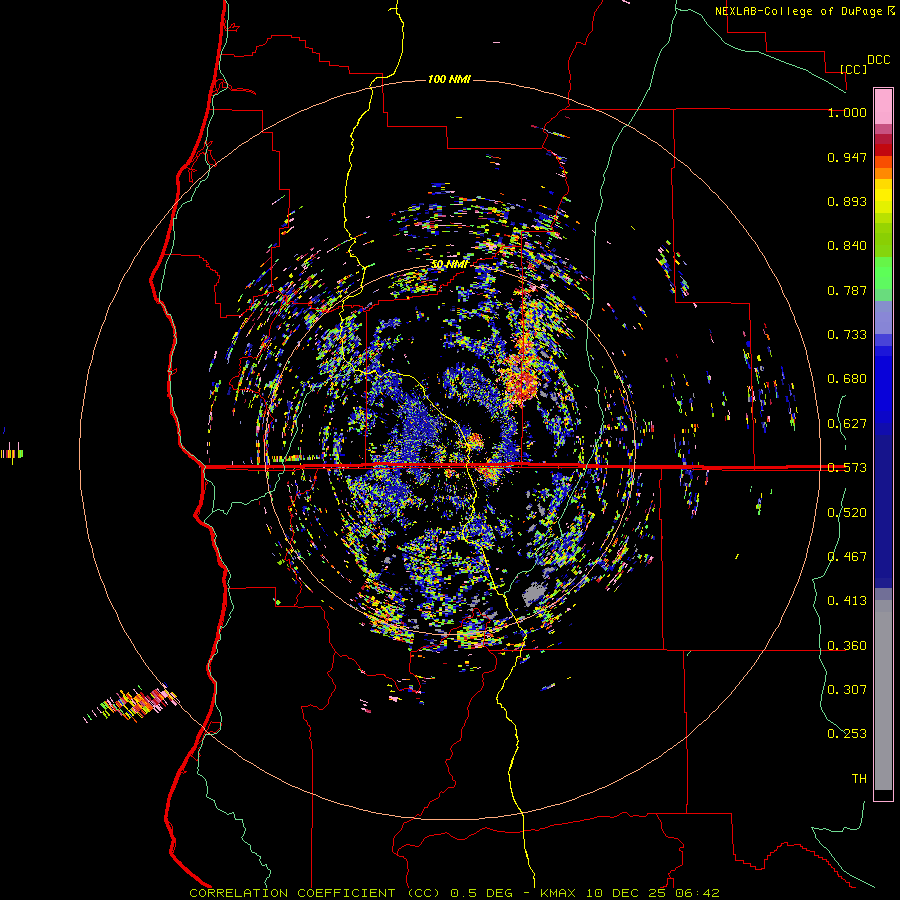900x900 pixels.
Task: Click the 100 NMI range ring label
Action: click(449, 79)
